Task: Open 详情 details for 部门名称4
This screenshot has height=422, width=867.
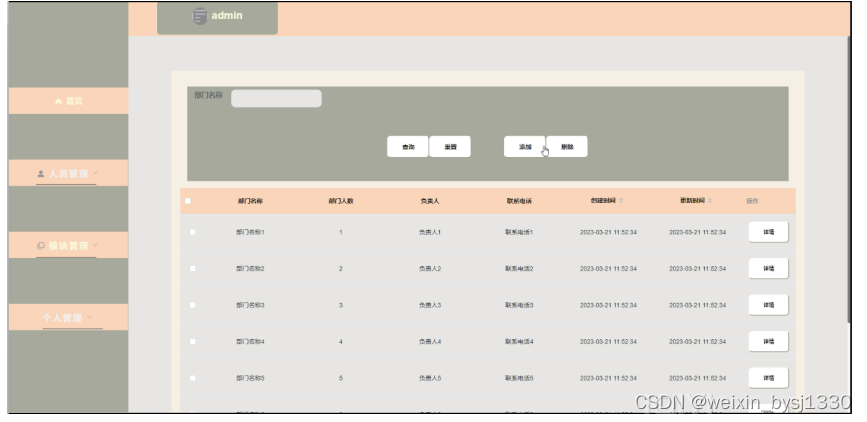Action: point(769,342)
